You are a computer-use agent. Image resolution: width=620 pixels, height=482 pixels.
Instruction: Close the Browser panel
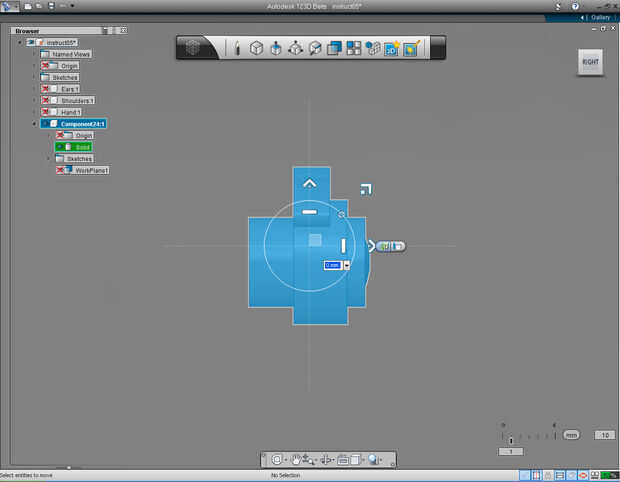[124, 30]
